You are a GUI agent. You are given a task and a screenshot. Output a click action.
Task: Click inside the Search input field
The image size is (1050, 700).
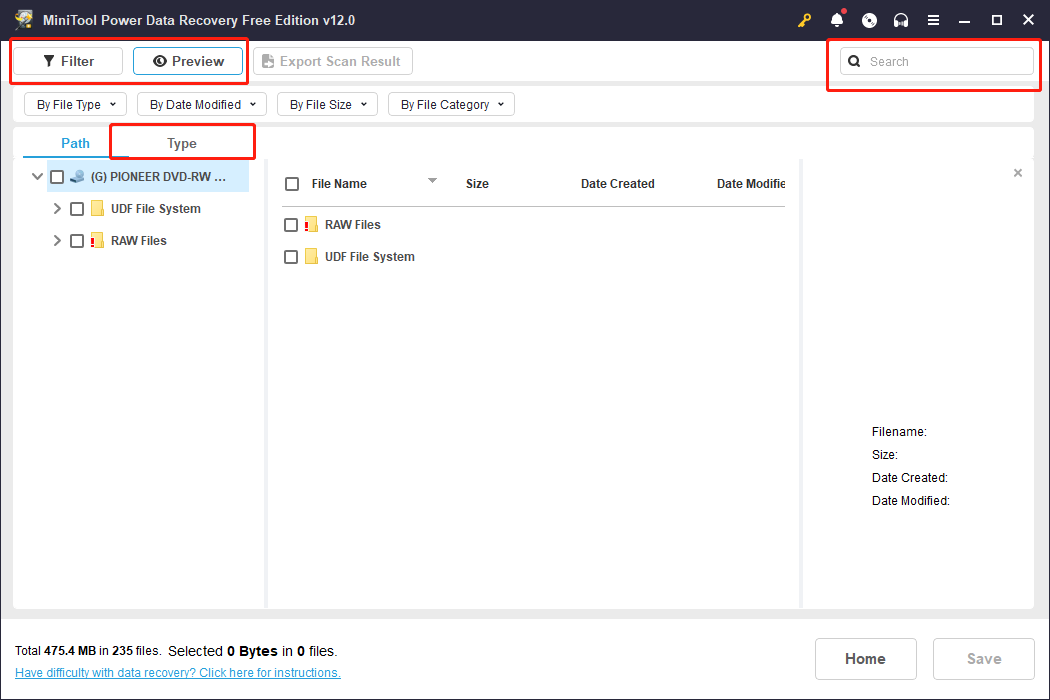[937, 62]
